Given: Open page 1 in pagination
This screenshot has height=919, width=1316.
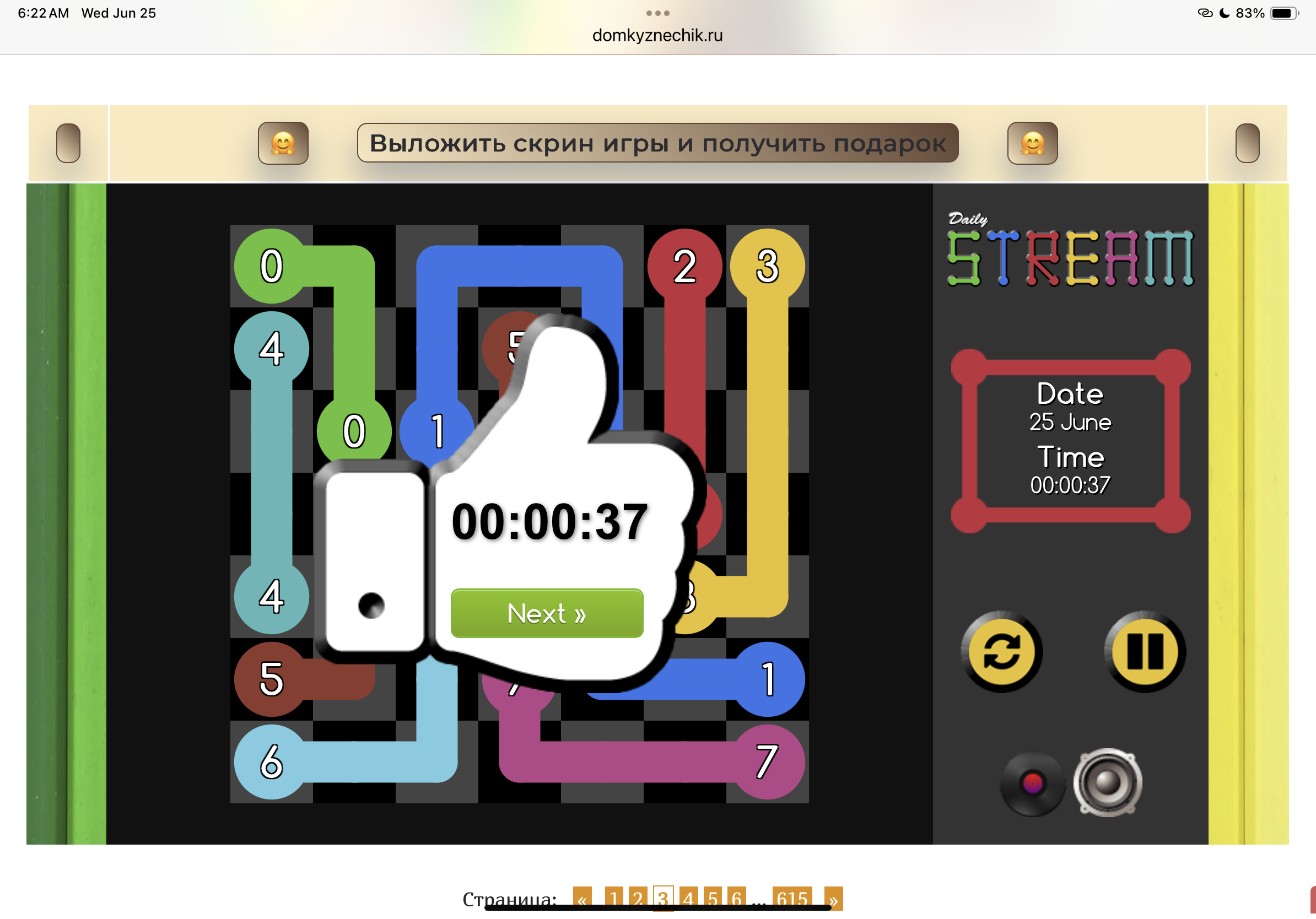Looking at the screenshot, I should [x=613, y=900].
